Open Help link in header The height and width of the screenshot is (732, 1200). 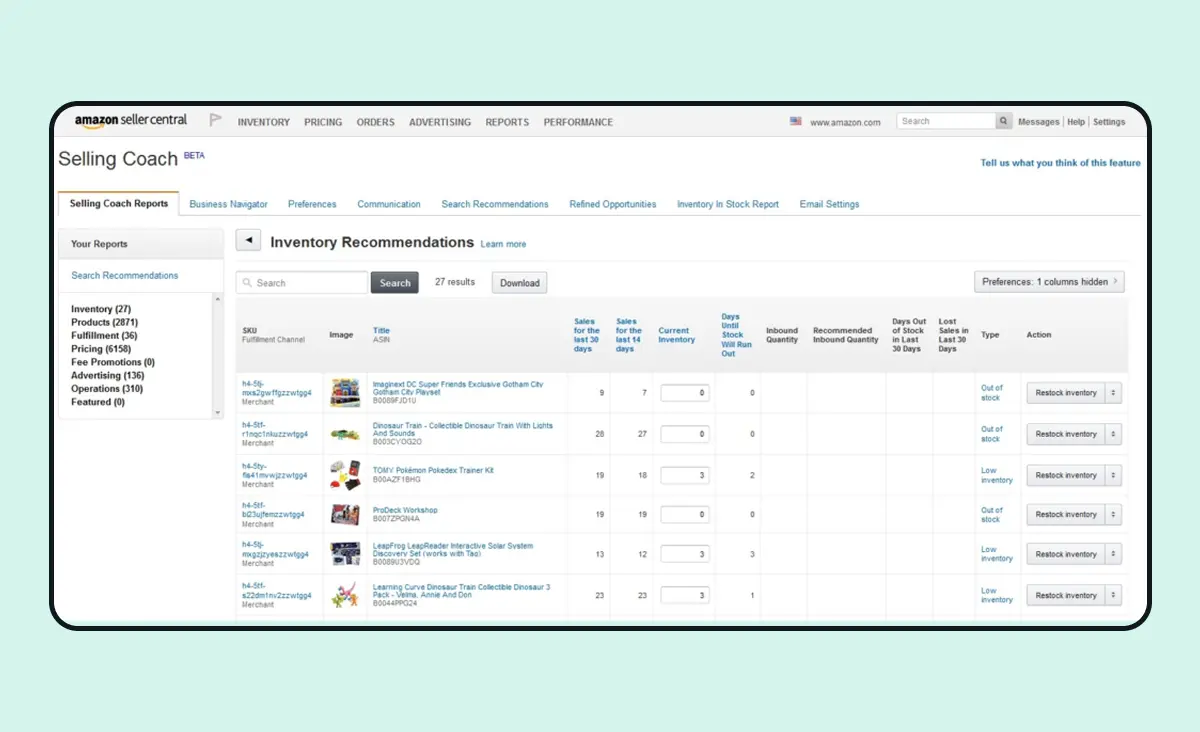click(x=1076, y=122)
